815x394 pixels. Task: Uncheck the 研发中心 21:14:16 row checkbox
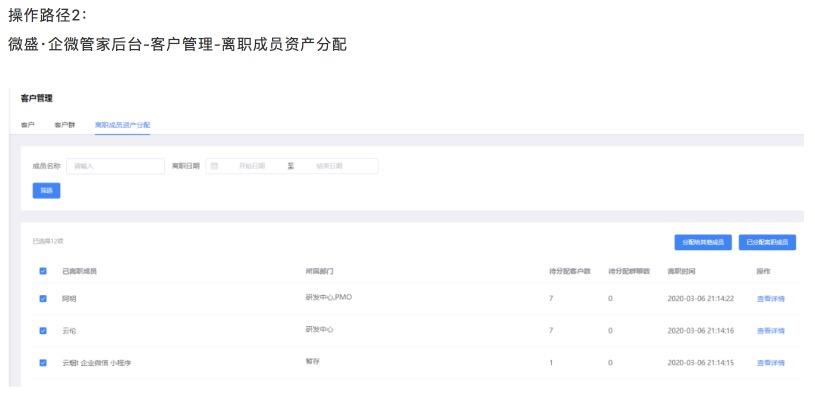(x=43, y=331)
